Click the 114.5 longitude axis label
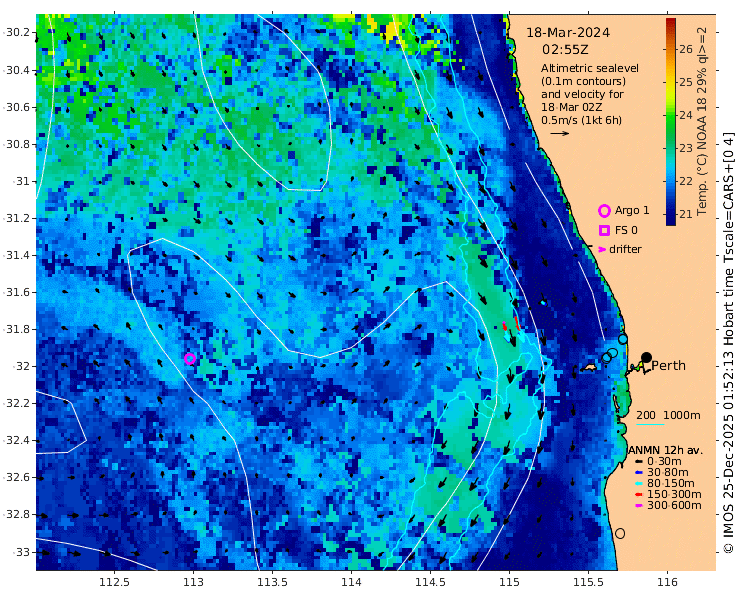This screenshot has width=740, height=600. pos(430,582)
